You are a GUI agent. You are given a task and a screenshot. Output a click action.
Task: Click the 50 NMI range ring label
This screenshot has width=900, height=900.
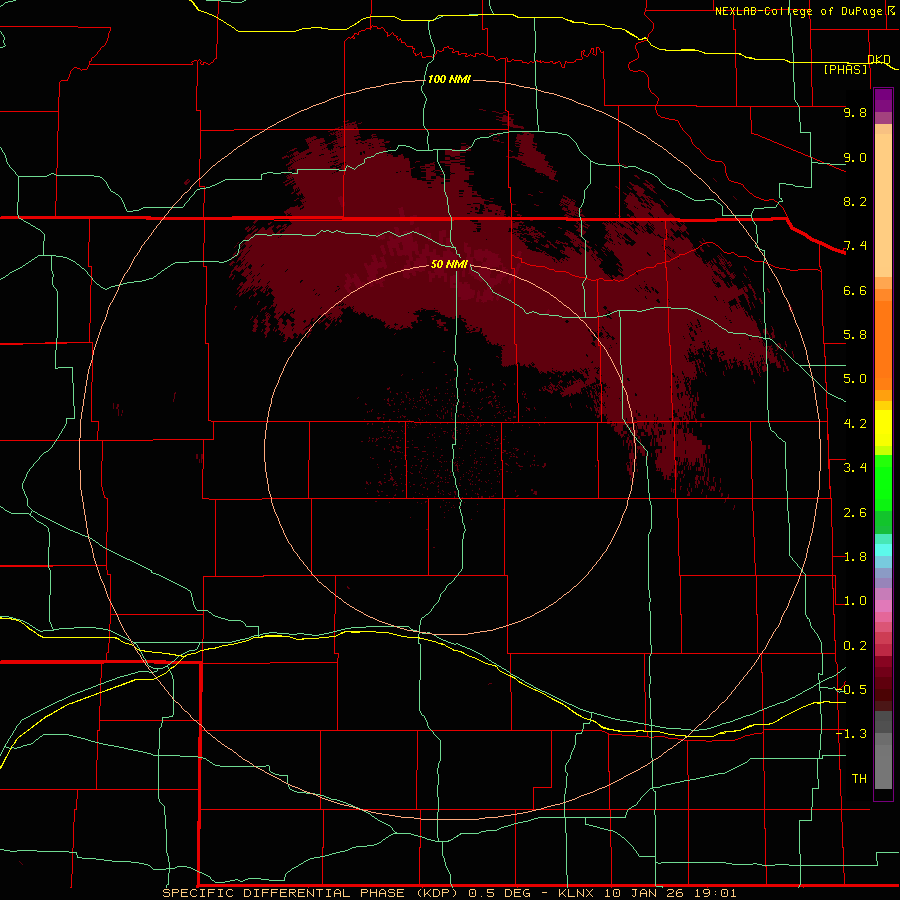(x=449, y=264)
